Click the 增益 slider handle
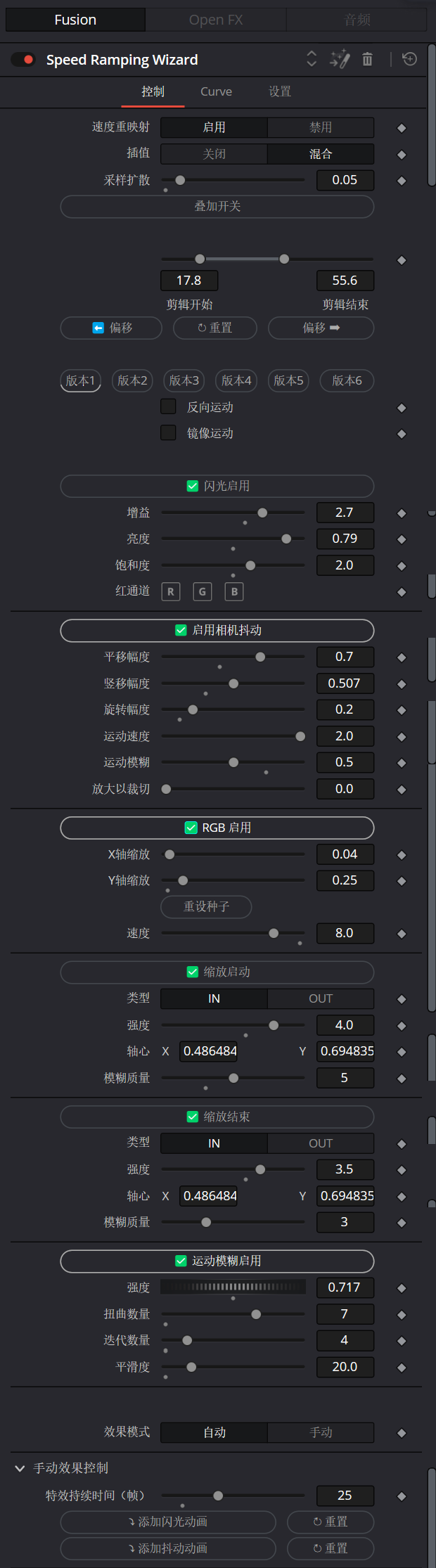 pyautogui.click(x=262, y=513)
